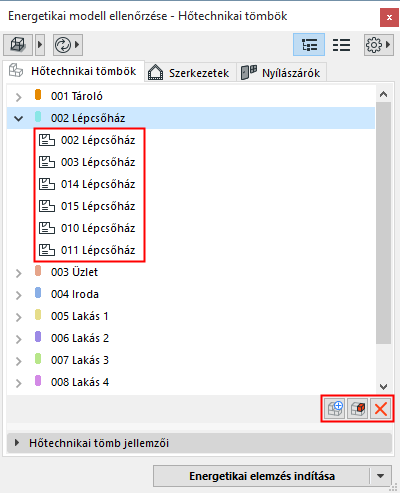Click the purple 006 Lakás 2 swatch
The image size is (400, 493).
tap(38, 337)
